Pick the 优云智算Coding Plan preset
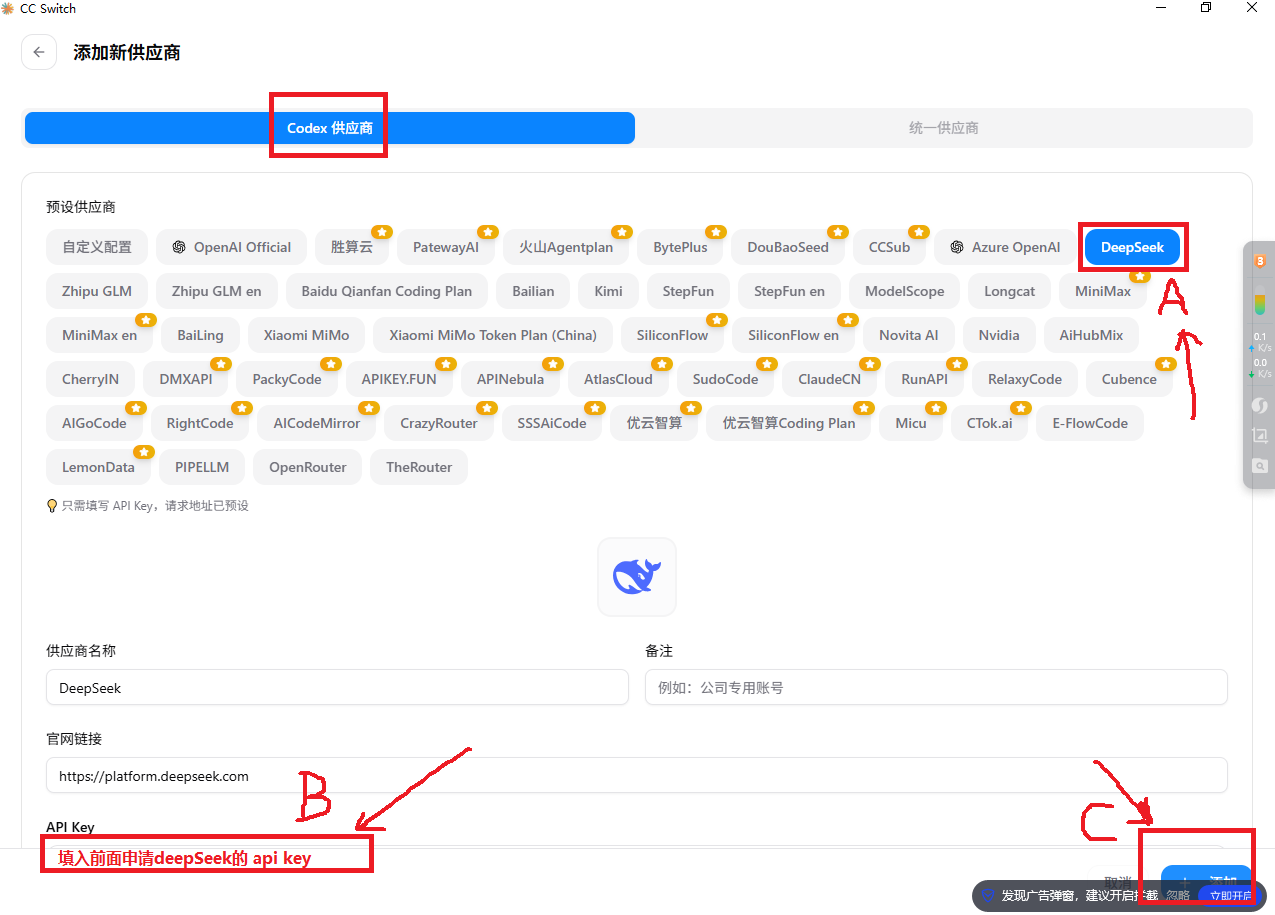The width and height of the screenshot is (1275, 915). pos(789,423)
